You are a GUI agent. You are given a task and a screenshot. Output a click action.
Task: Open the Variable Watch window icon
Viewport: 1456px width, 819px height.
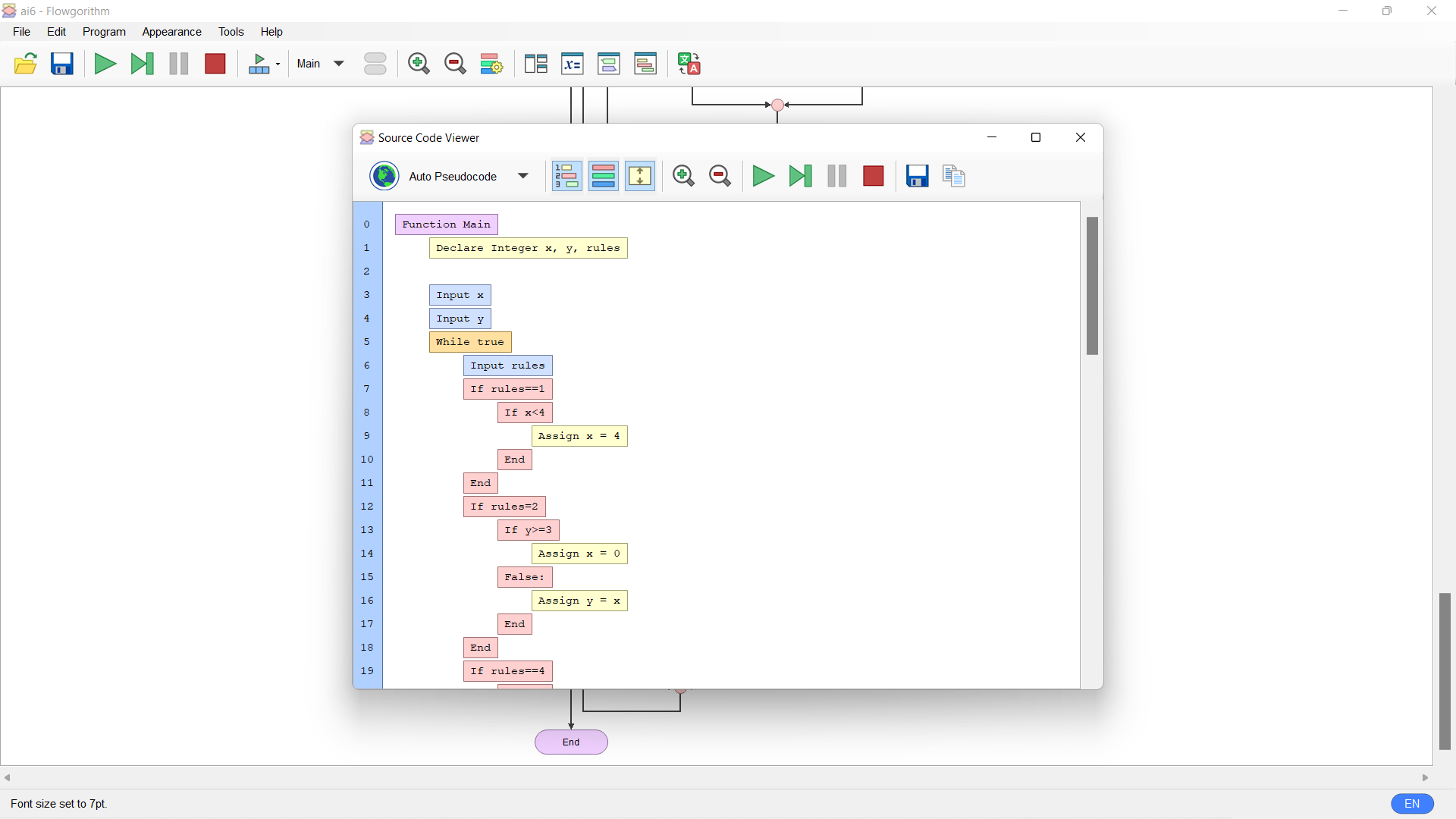pyautogui.click(x=573, y=64)
